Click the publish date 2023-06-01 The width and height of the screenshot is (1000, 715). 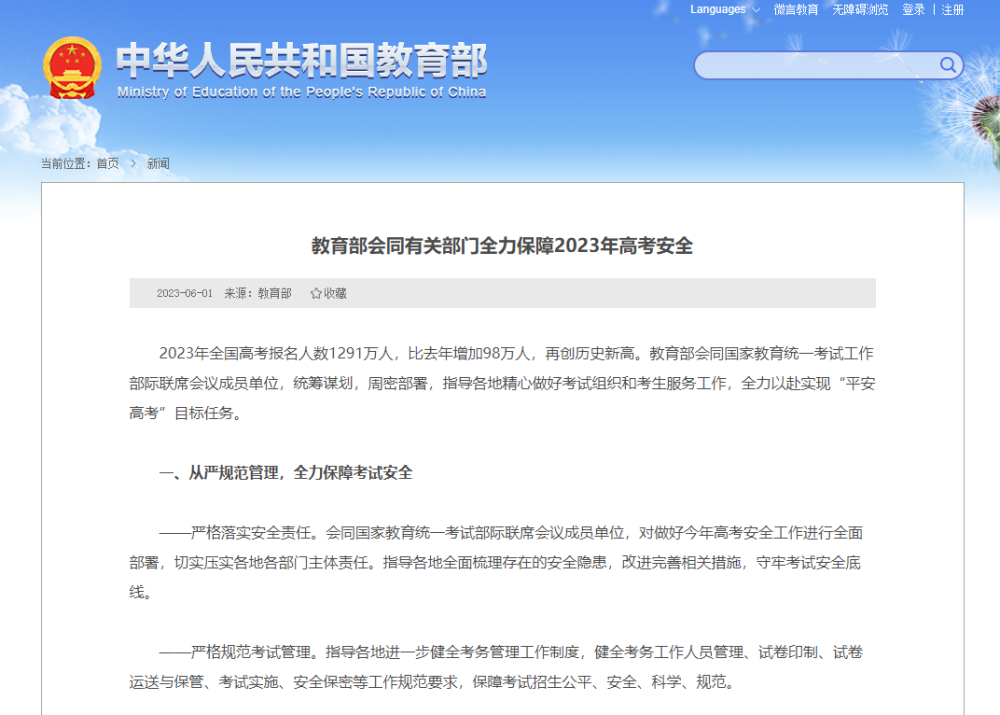click(x=184, y=293)
